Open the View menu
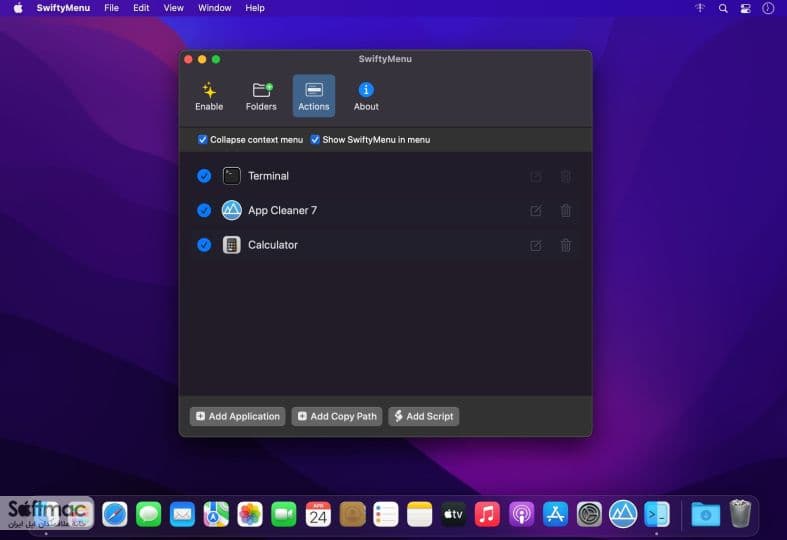787x540 pixels. pos(174,8)
